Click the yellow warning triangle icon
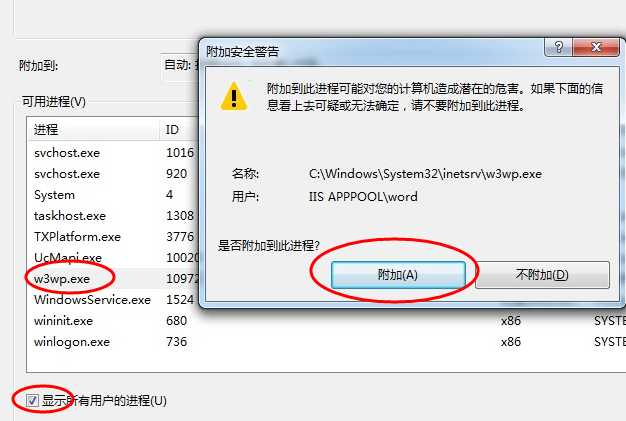The image size is (626, 421). [234, 97]
